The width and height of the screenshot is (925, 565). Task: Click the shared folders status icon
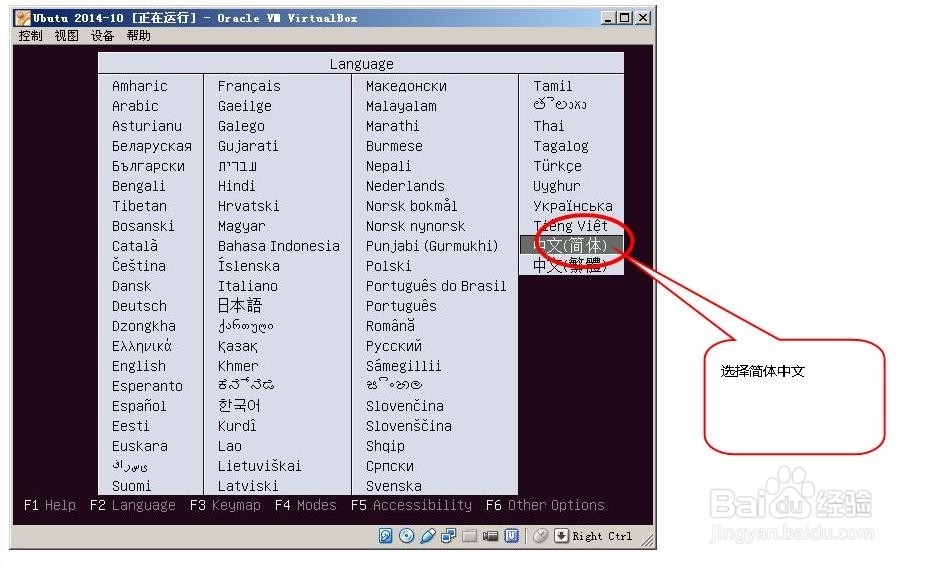pos(470,536)
